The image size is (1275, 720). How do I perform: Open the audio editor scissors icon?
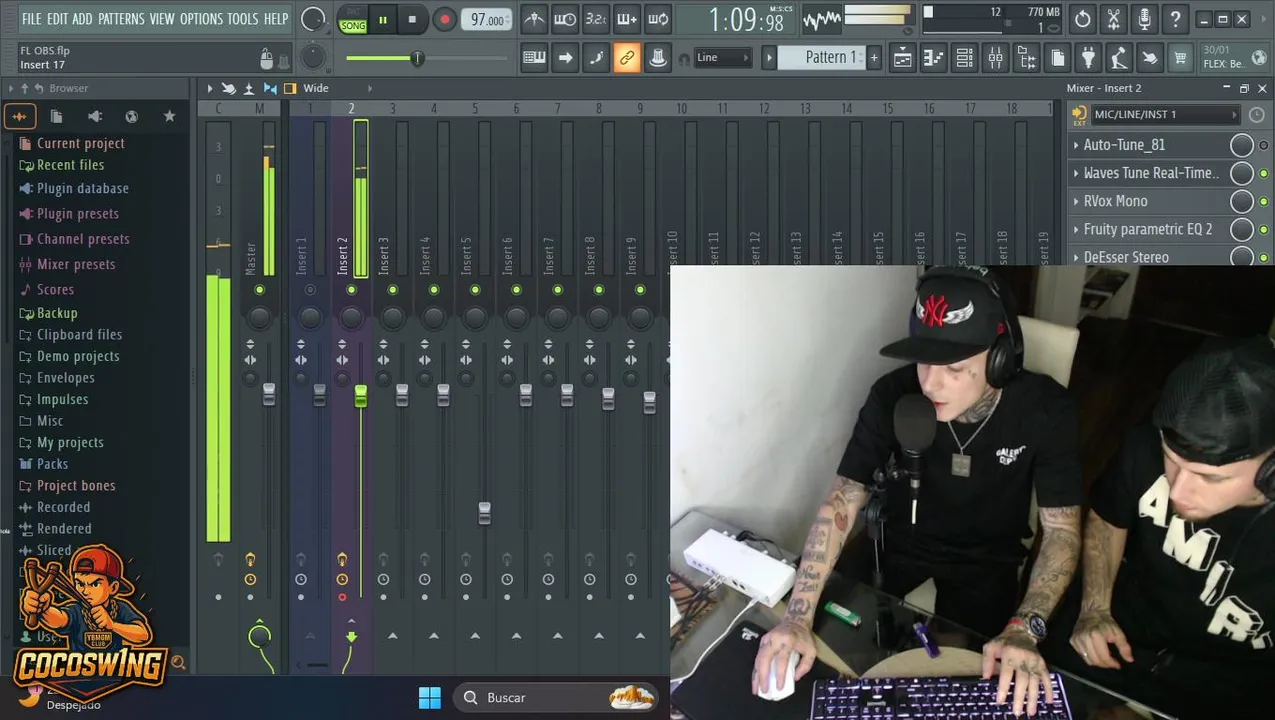point(1113,19)
